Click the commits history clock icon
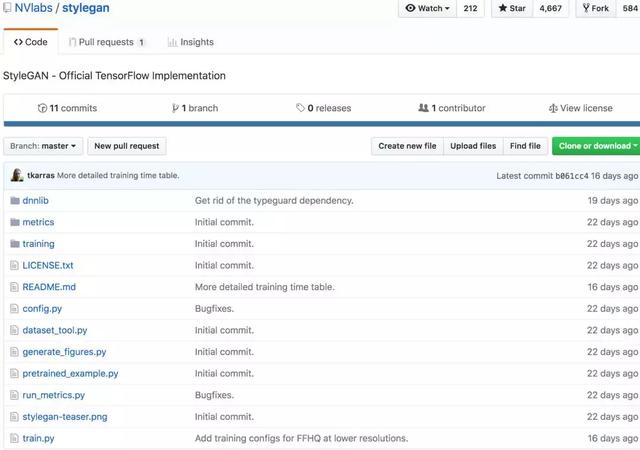 click(x=42, y=108)
